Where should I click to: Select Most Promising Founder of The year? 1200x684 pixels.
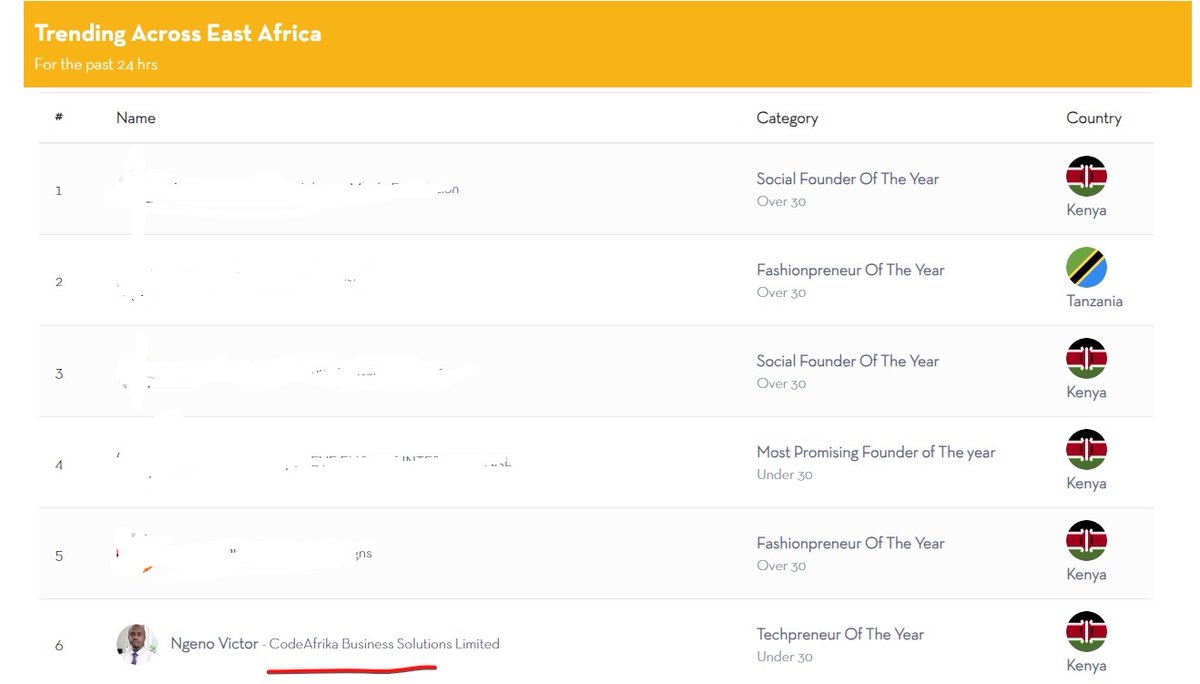[x=876, y=452]
